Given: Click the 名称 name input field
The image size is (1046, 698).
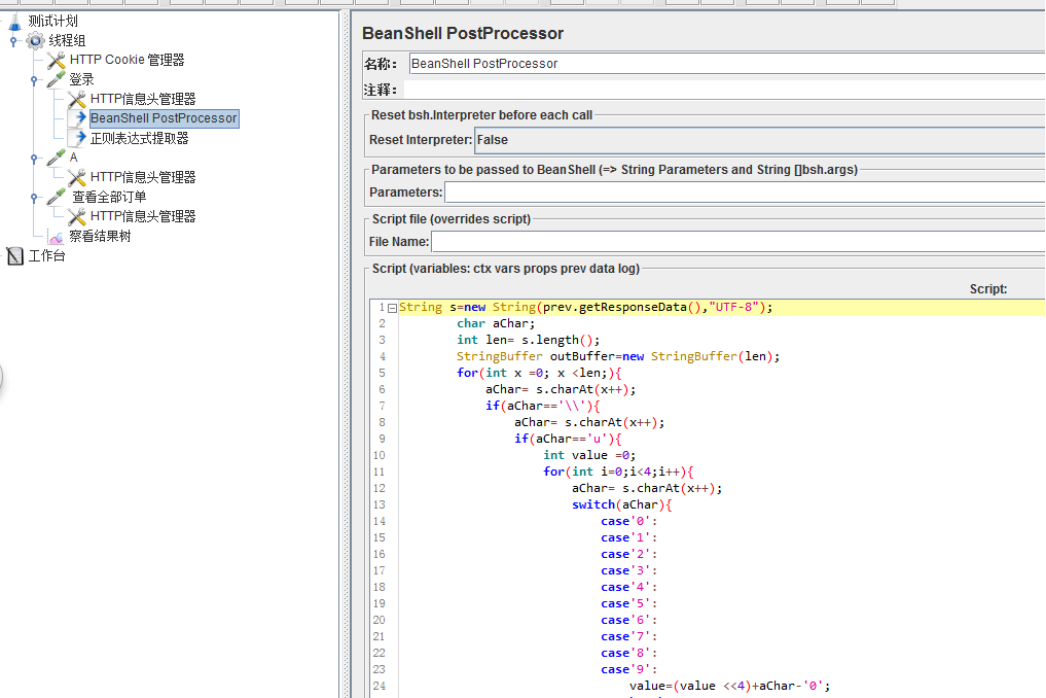Looking at the screenshot, I should click(x=727, y=63).
